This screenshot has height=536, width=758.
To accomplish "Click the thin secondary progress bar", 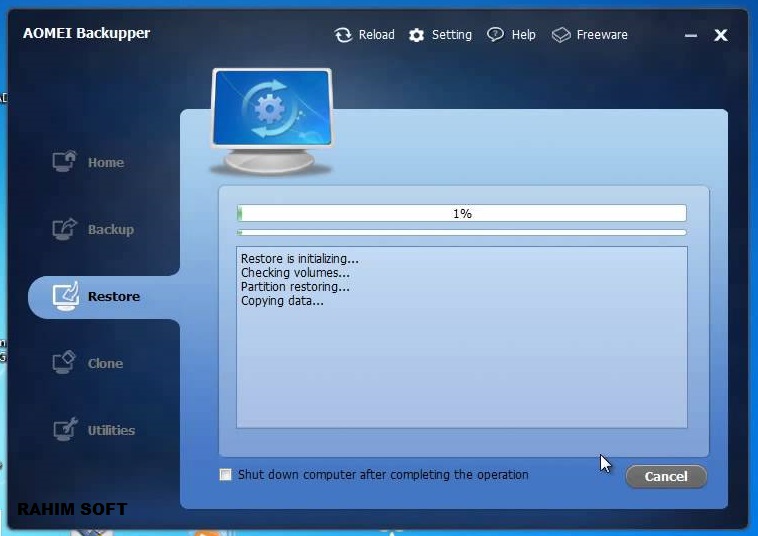I will [x=462, y=232].
